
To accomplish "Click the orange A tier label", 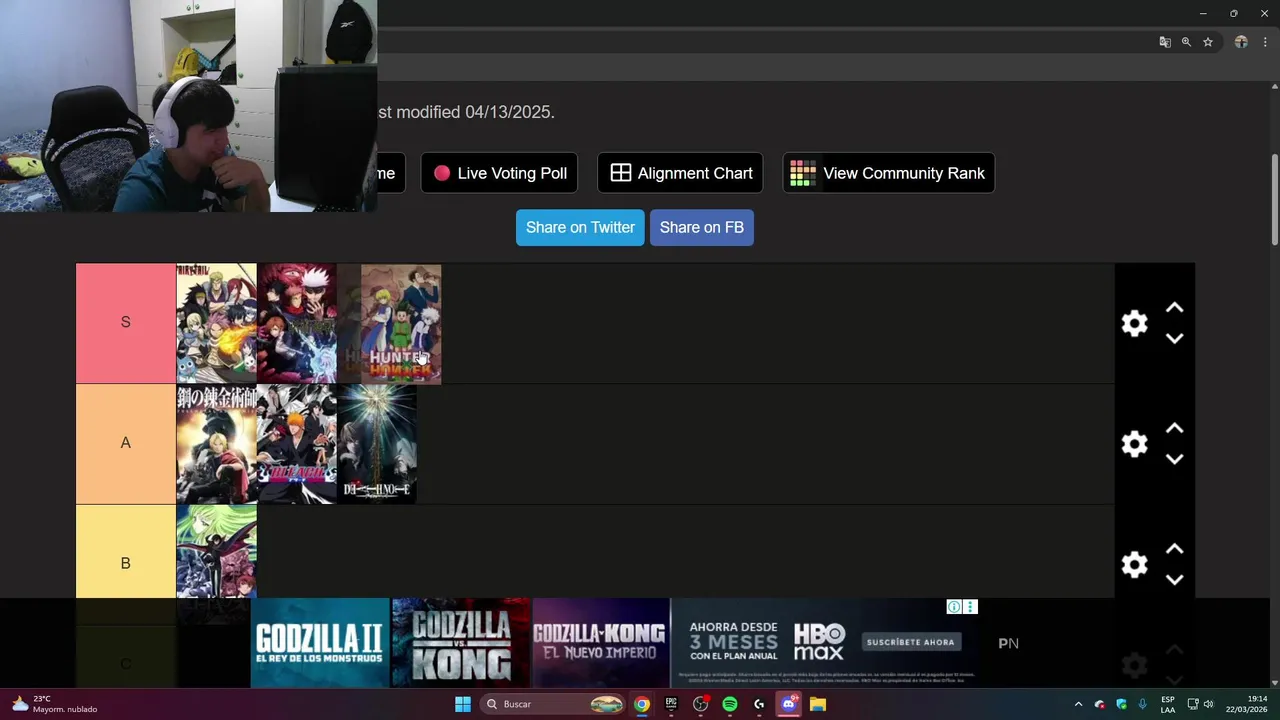I will click(125, 444).
